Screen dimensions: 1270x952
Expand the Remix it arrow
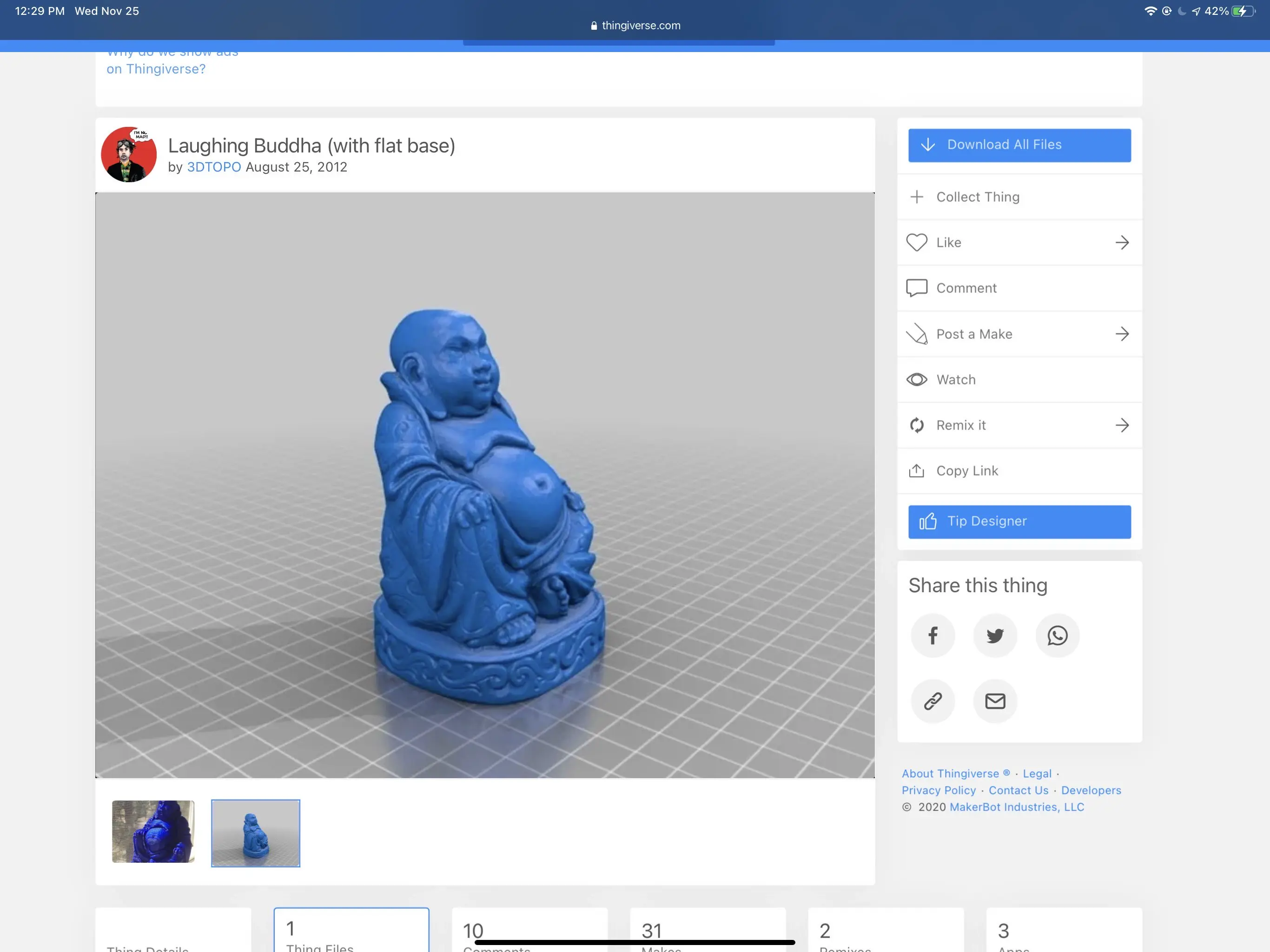point(1123,425)
